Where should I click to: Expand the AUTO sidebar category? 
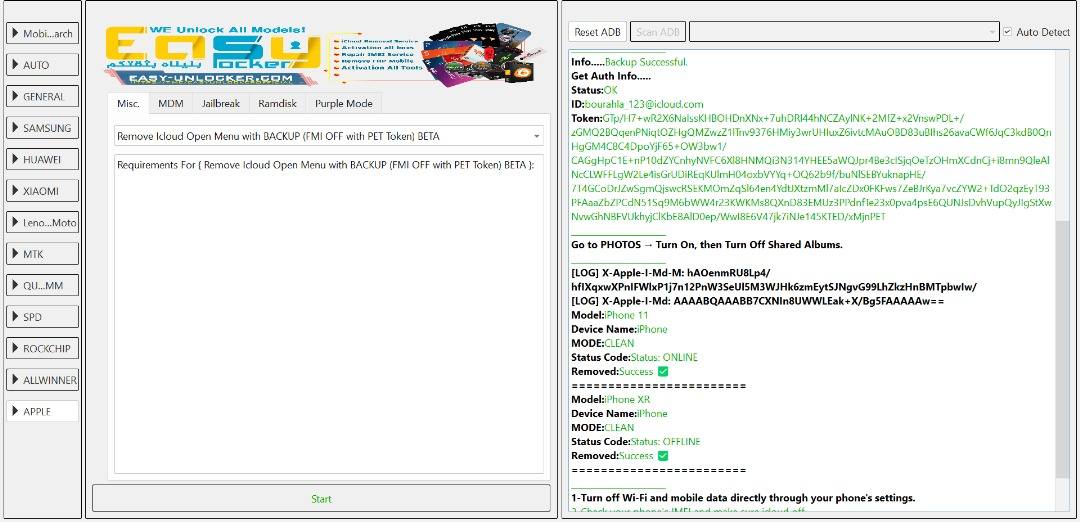click(43, 65)
